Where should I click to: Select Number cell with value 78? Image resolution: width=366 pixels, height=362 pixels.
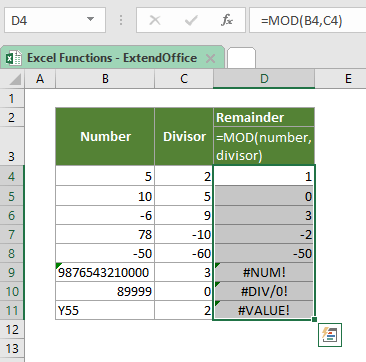(105, 234)
